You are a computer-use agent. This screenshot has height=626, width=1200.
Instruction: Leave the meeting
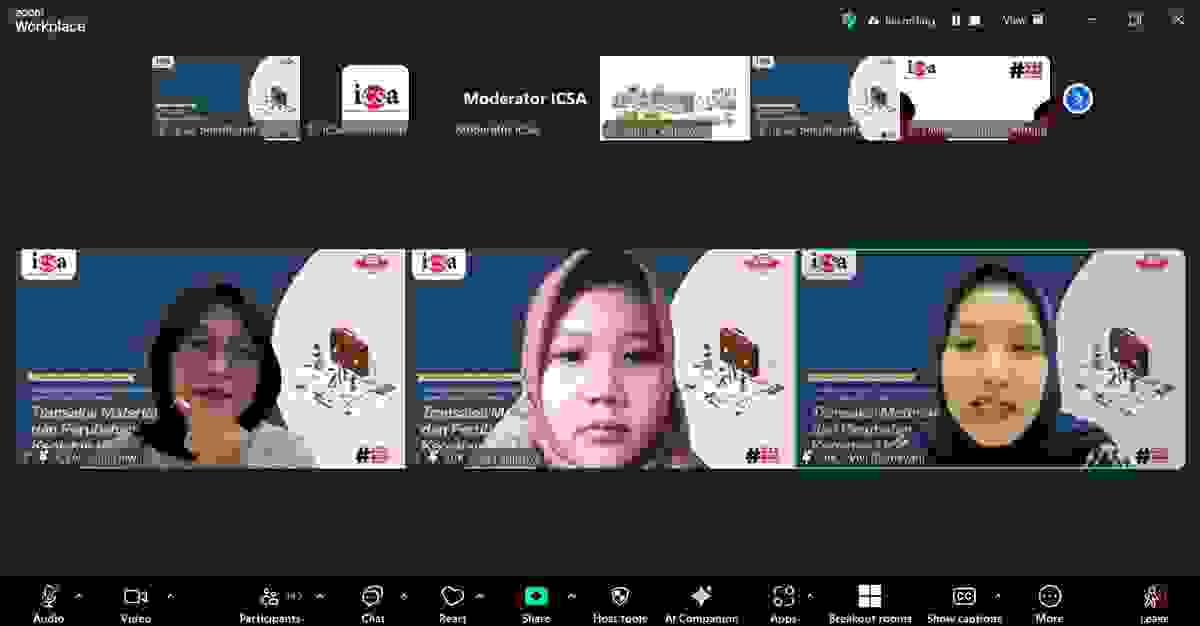point(1154,602)
